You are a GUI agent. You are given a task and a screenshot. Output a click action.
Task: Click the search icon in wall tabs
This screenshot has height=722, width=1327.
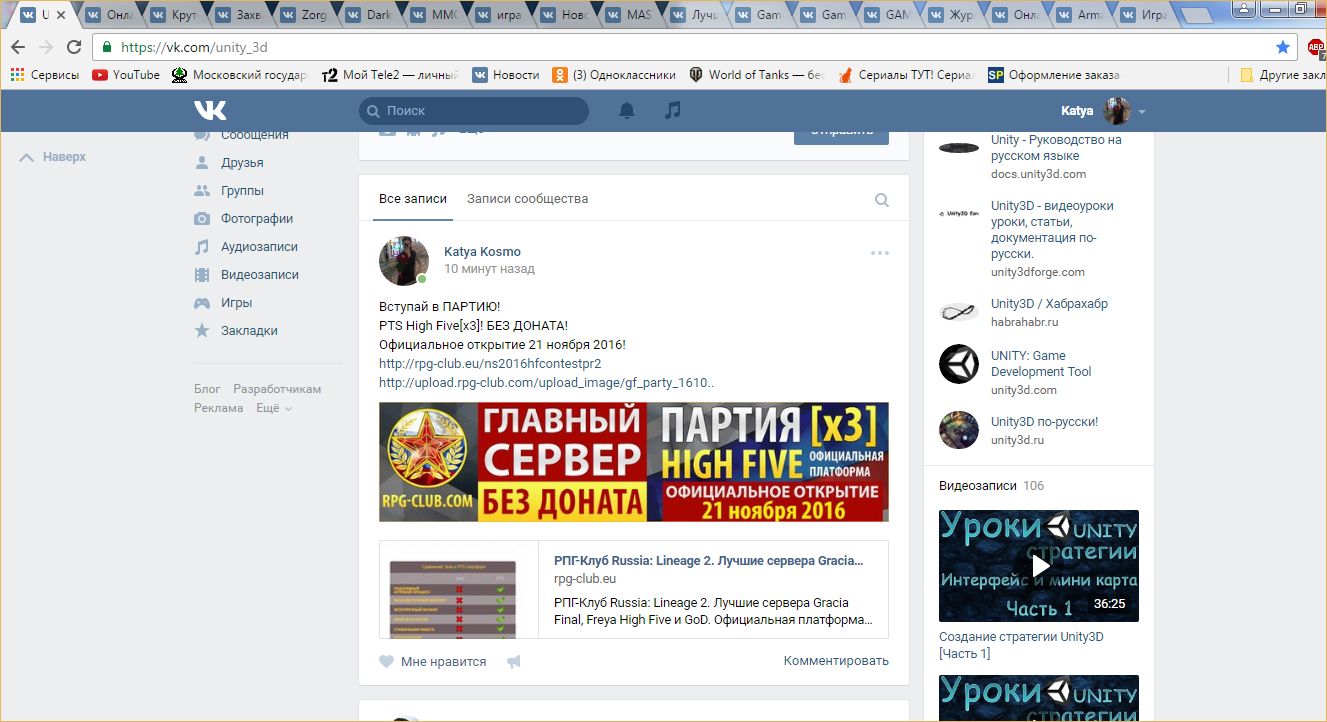click(882, 200)
